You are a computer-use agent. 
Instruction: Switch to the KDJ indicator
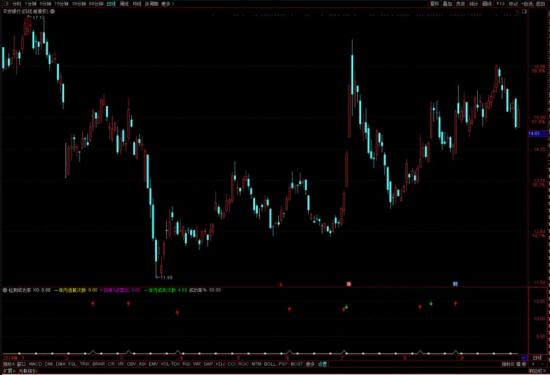pyautogui.click(x=220, y=364)
